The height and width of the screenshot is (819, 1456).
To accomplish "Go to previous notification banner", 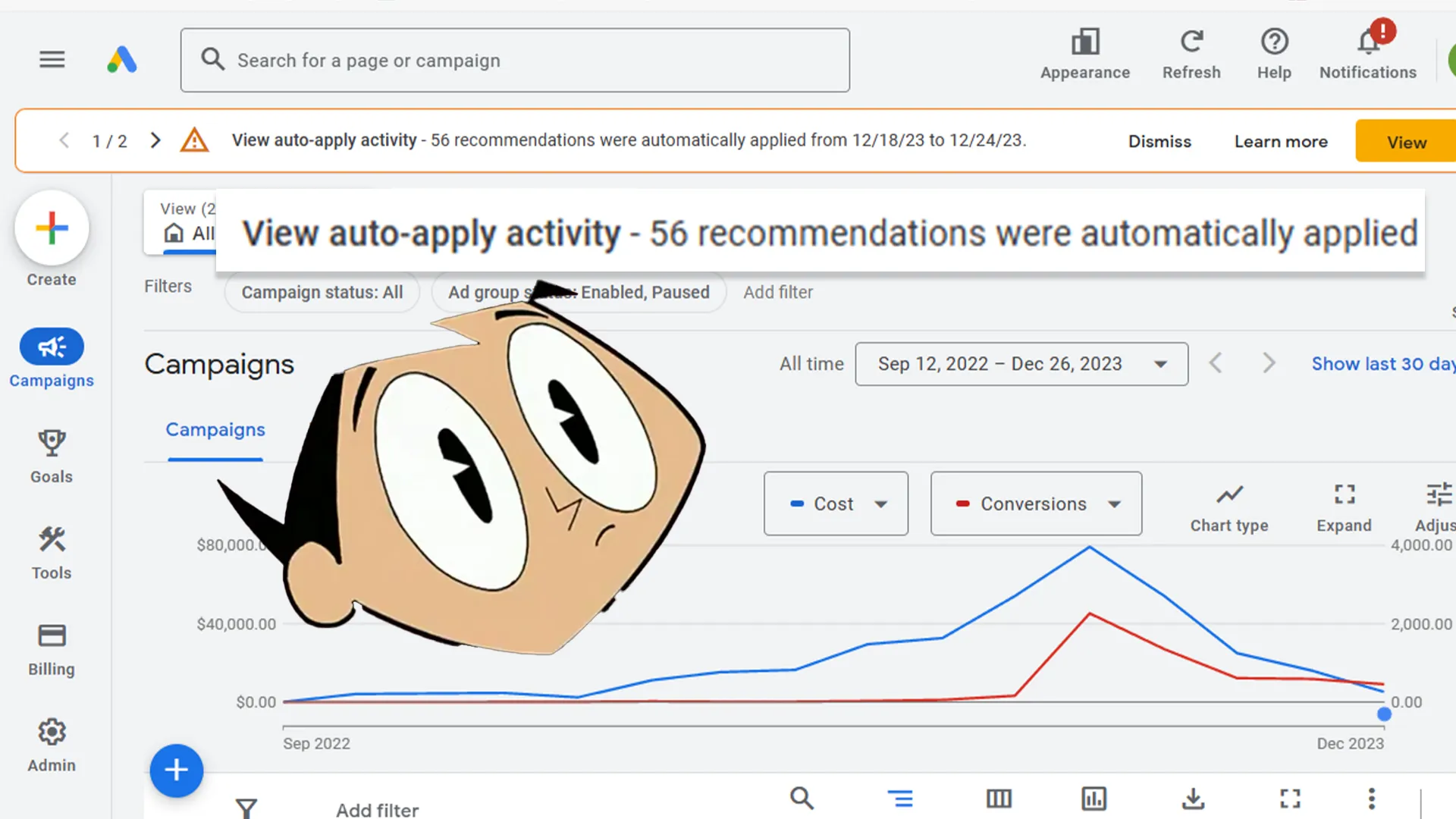I will pyautogui.click(x=64, y=140).
